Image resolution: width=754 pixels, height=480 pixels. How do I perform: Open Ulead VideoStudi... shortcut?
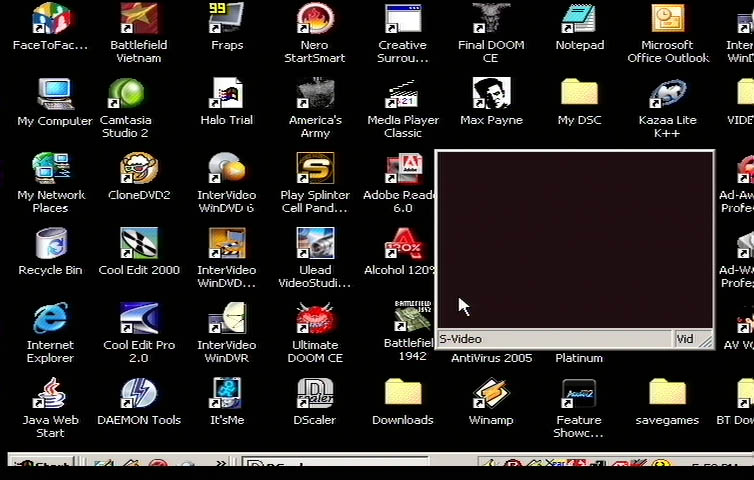click(315, 243)
